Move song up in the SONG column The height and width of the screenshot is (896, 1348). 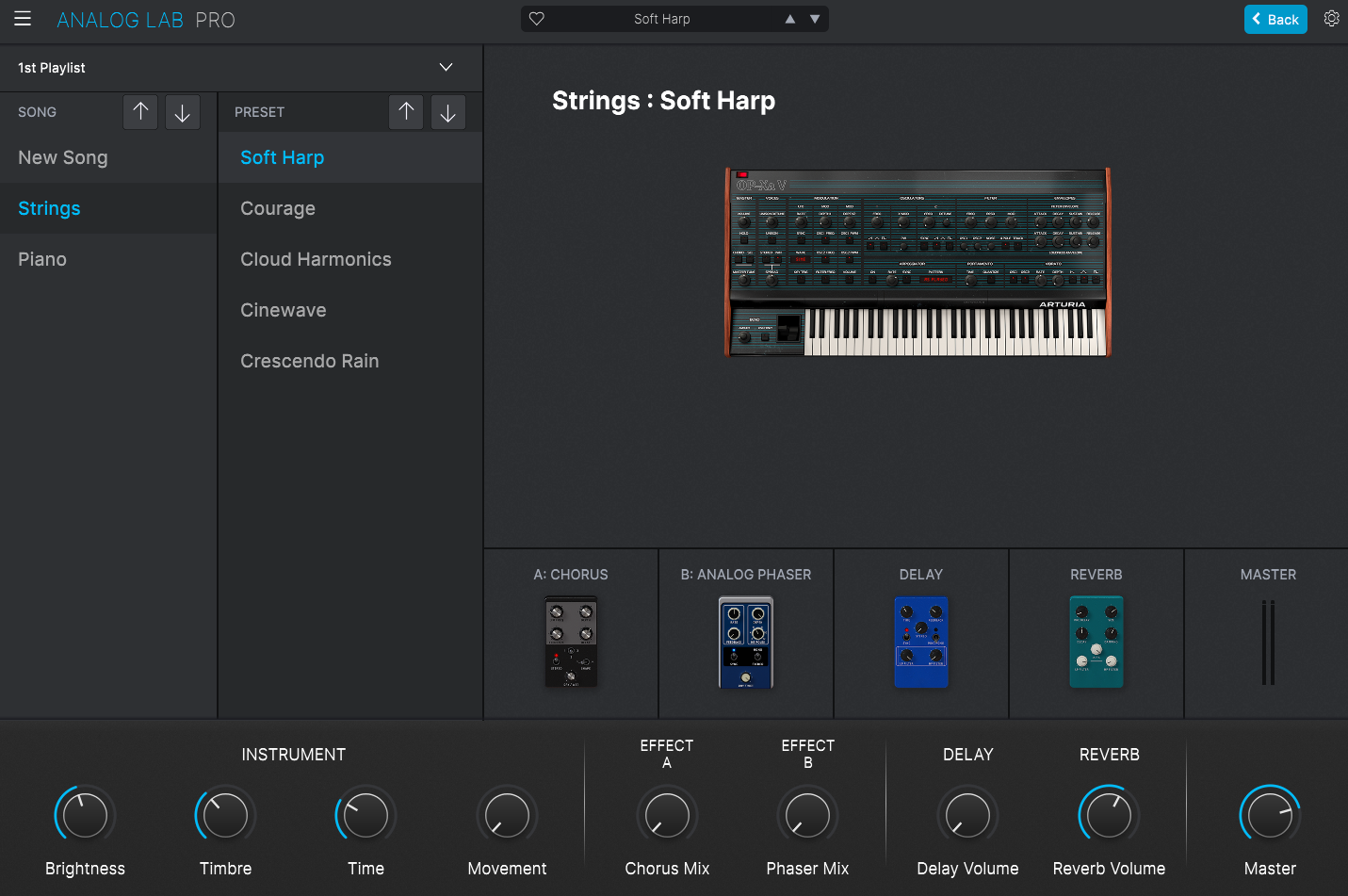coord(140,112)
